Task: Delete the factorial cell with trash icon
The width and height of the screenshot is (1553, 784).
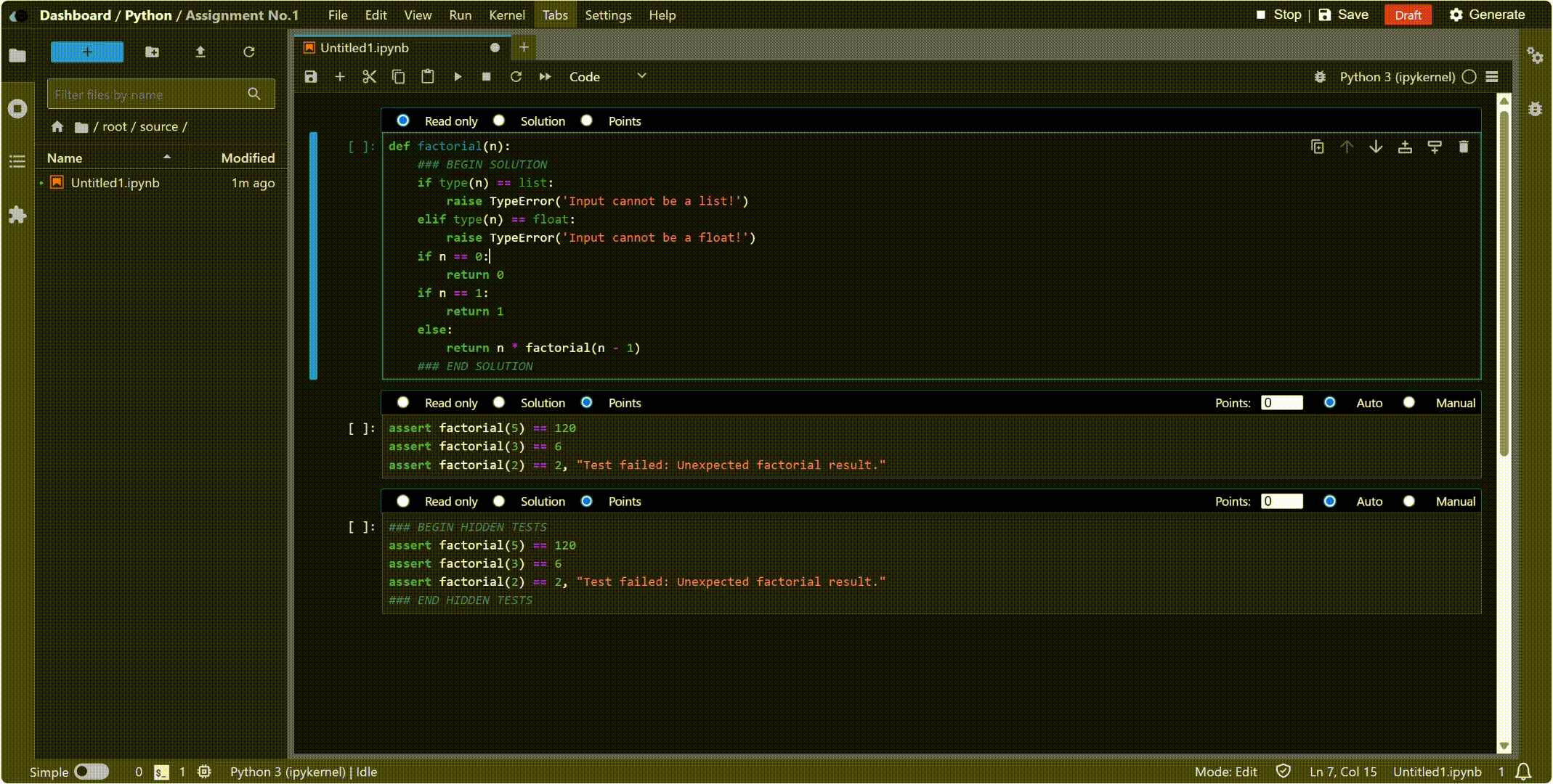Action: (x=1464, y=147)
